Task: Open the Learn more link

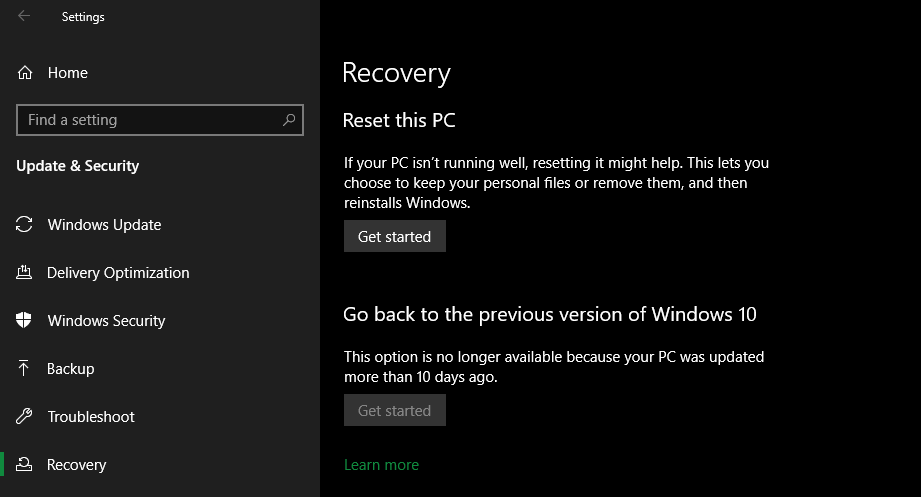Action: coord(381,465)
